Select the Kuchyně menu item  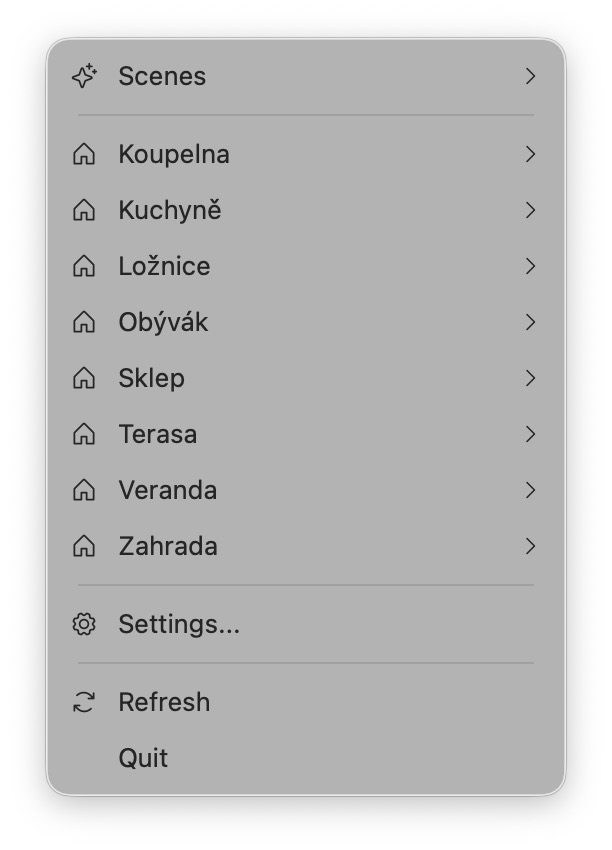[170, 211]
